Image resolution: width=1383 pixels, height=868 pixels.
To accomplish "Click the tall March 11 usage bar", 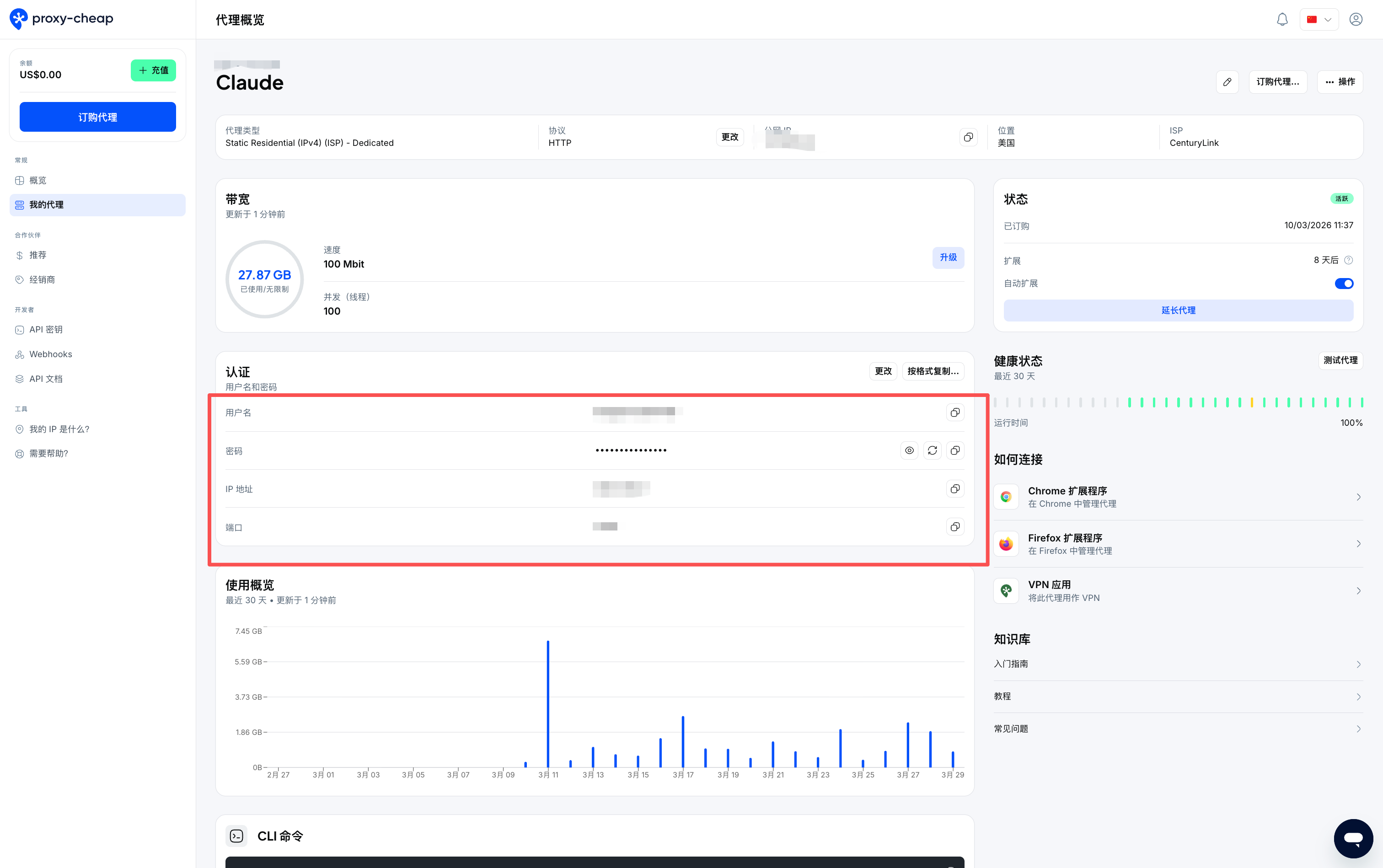I will pyautogui.click(x=548, y=703).
